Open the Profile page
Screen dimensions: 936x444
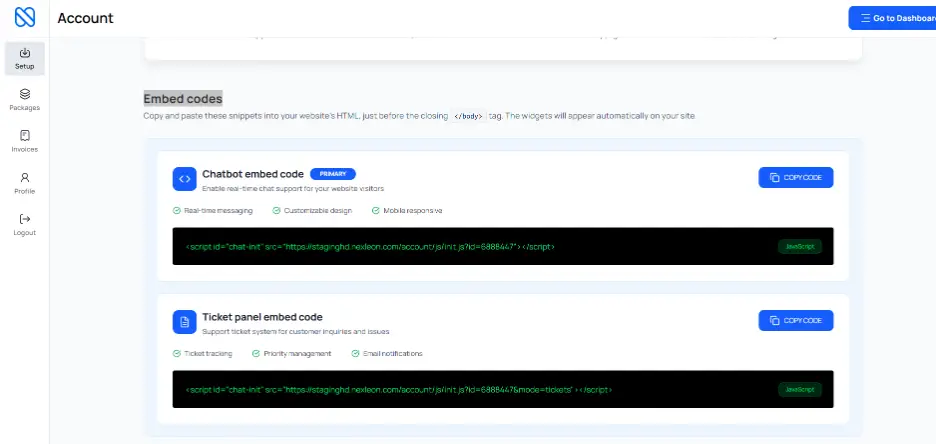tap(24, 183)
